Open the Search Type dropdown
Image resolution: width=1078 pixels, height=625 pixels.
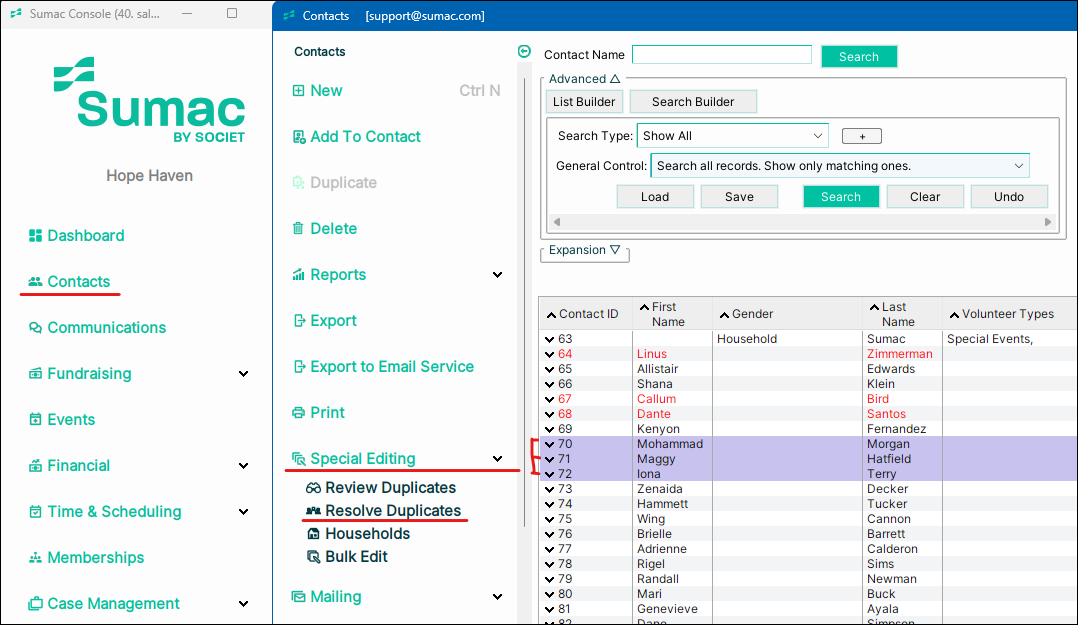pos(733,136)
